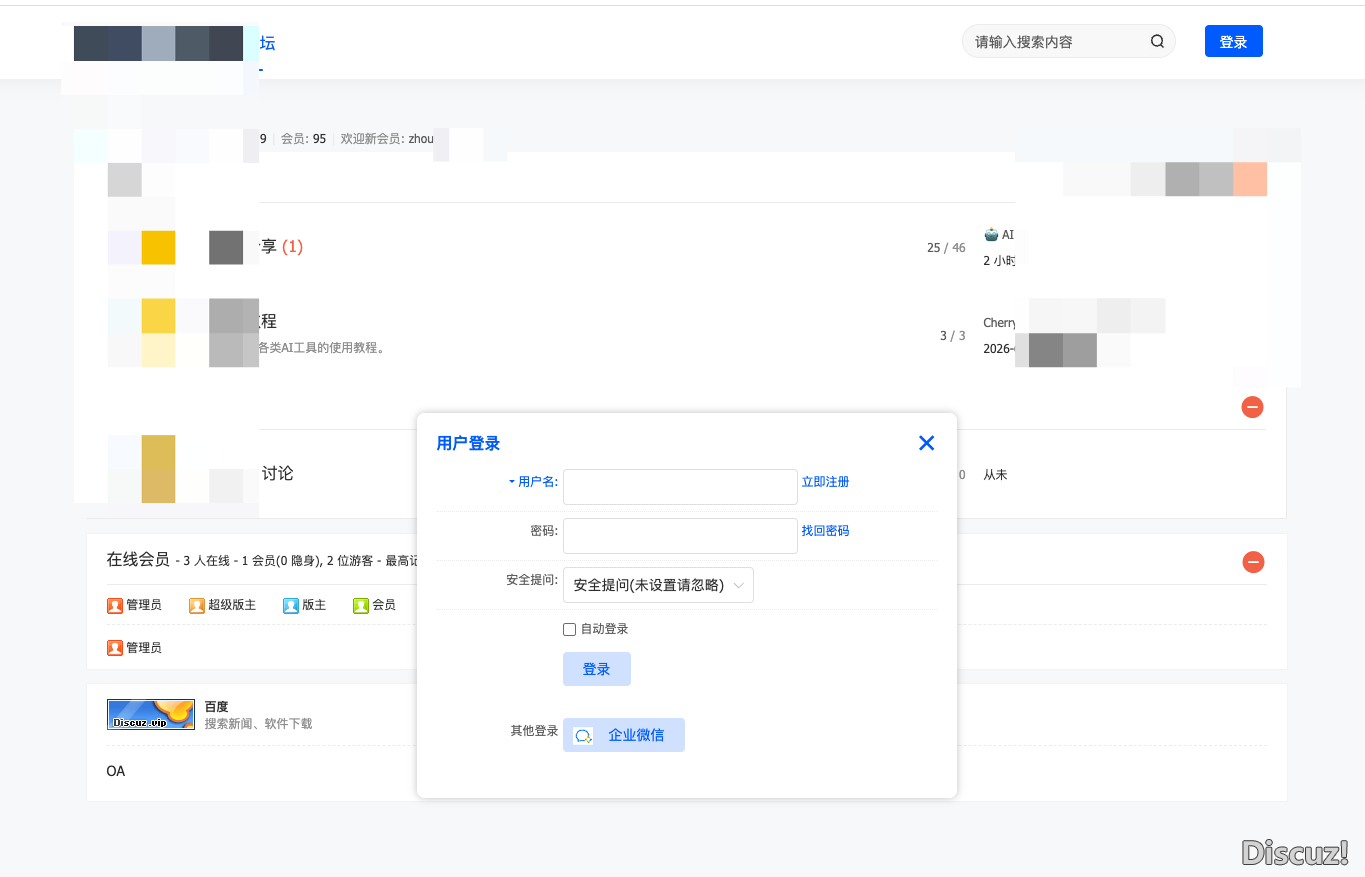This screenshot has height=877, width=1365.
Task: Click the 用户登录 dialog title
Action: tap(468, 443)
